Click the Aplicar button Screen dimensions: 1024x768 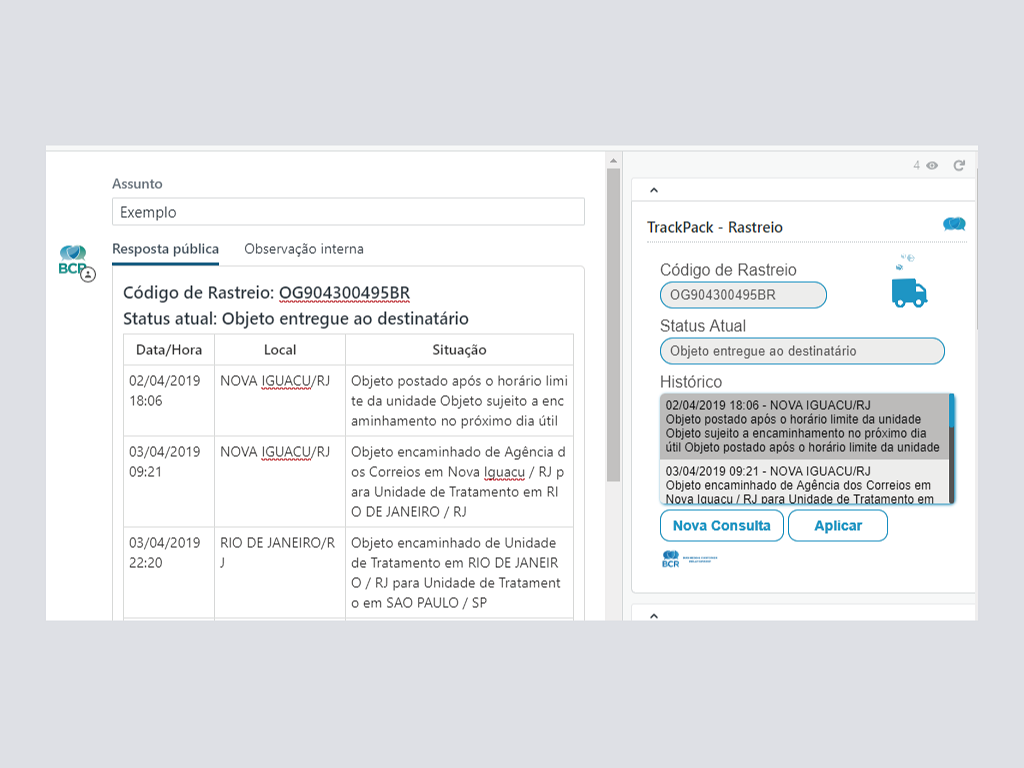(x=837, y=526)
